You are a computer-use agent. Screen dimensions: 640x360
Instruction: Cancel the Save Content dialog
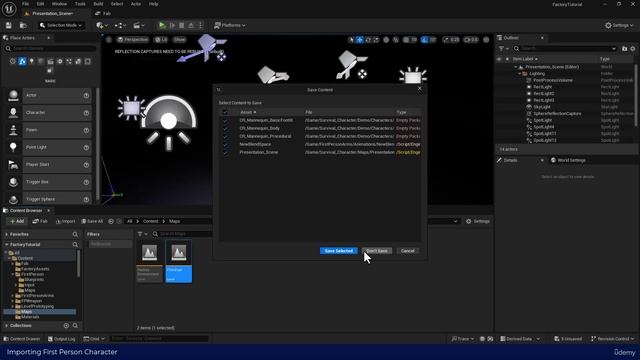407,251
